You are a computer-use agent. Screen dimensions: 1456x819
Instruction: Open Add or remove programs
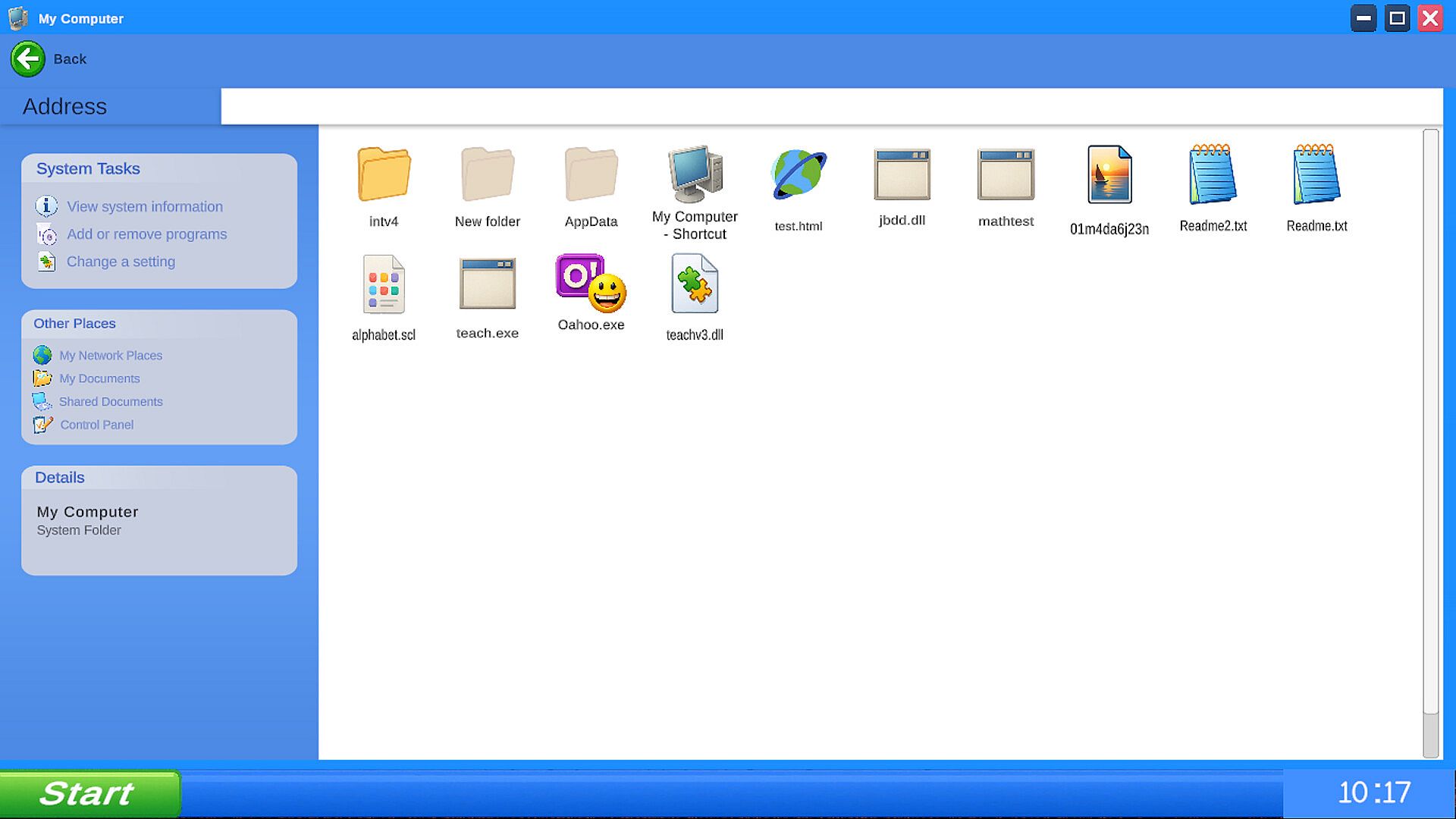tap(146, 234)
